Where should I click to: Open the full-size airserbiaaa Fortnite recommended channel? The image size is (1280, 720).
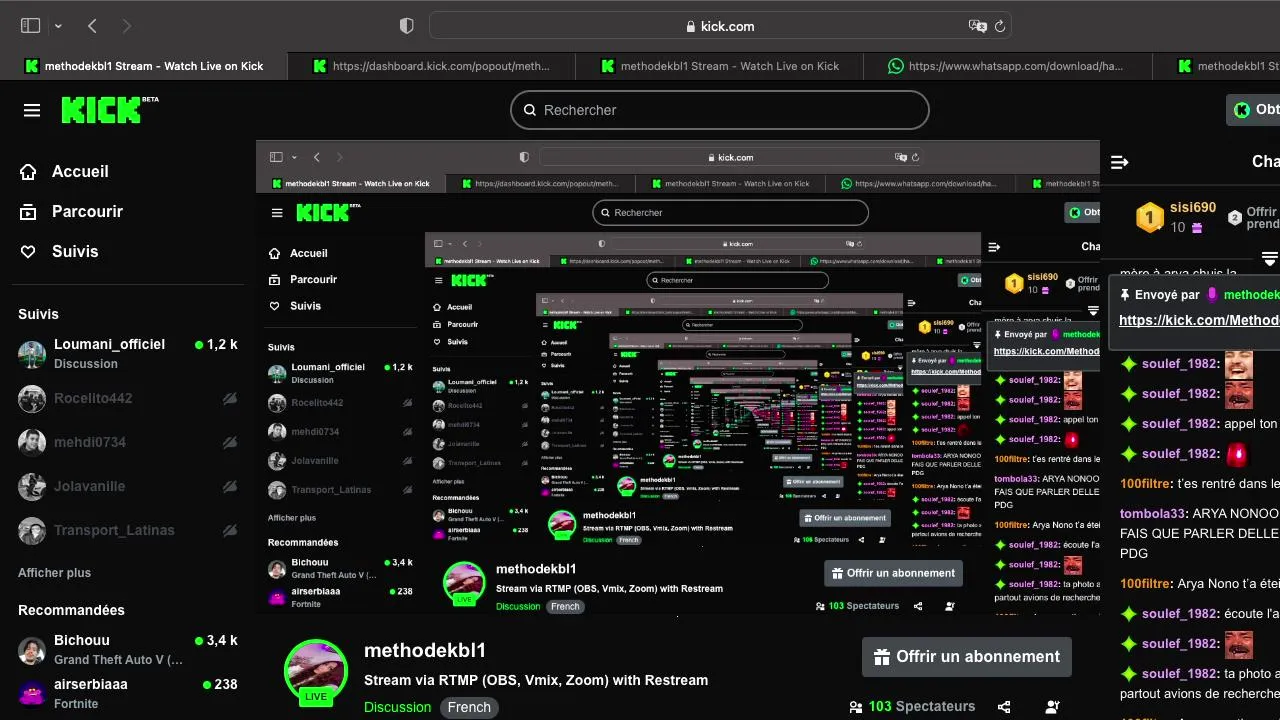[x=128, y=694]
